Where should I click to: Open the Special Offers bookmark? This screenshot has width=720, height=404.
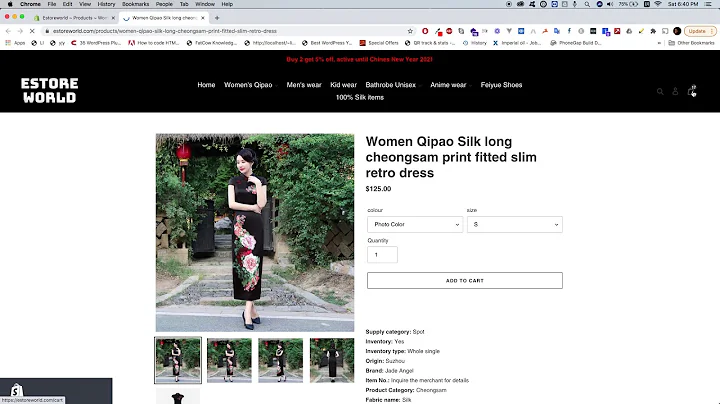[x=379, y=43]
